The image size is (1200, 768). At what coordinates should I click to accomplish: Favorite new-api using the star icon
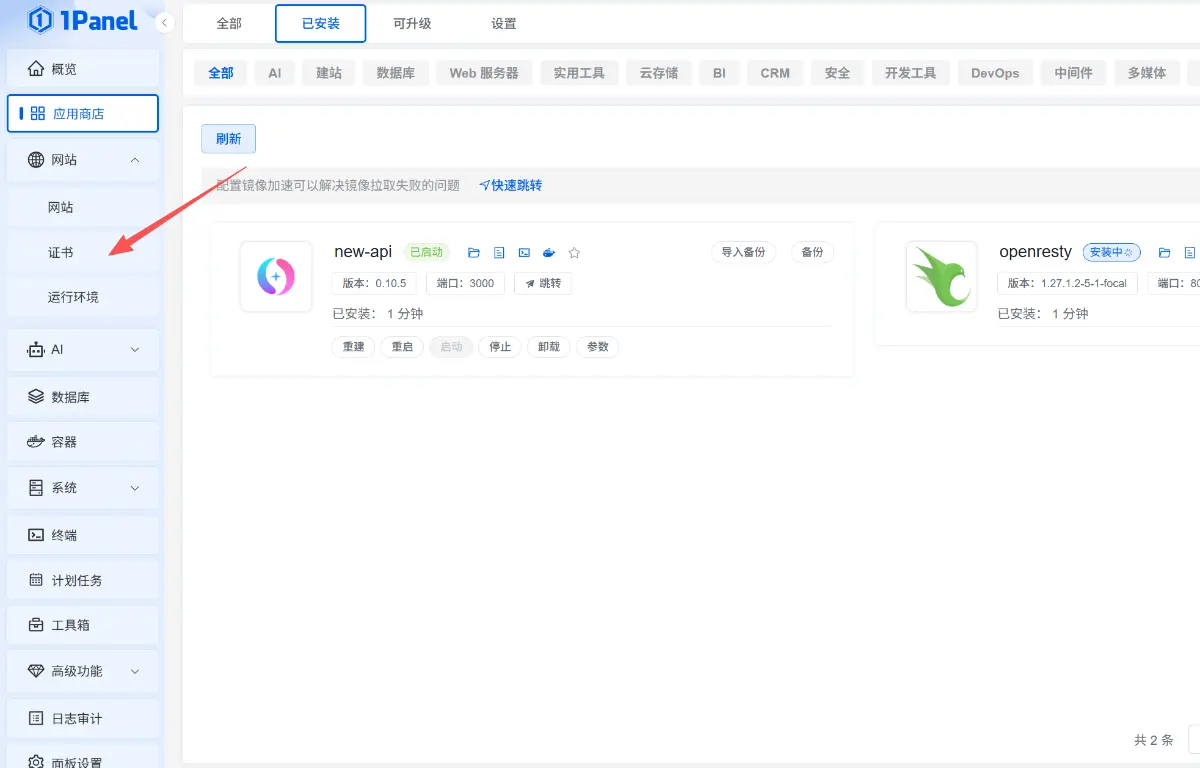coord(574,252)
